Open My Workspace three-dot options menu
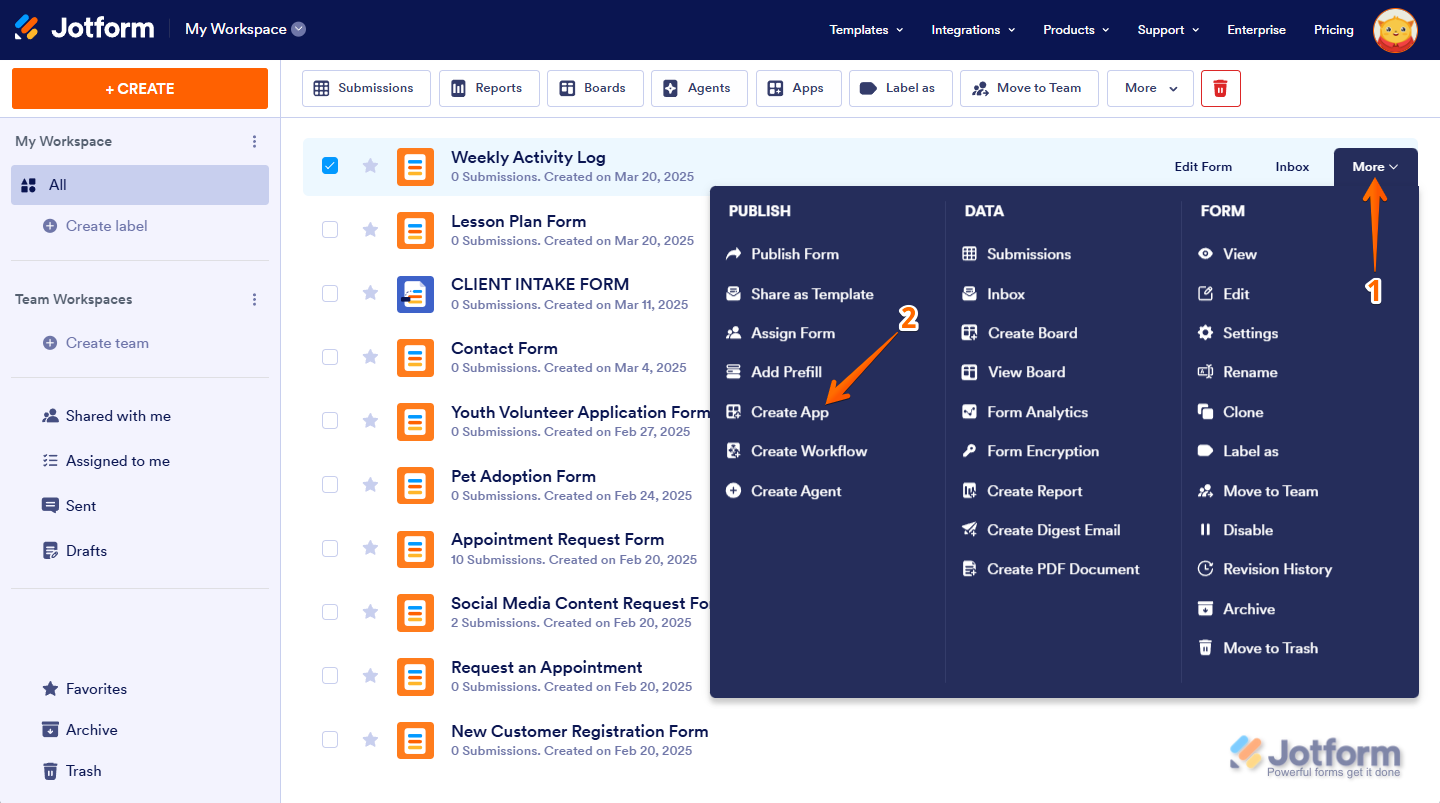Image resolution: width=1440 pixels, height=803 pixels. pyautogui.click(x=254, y=142)
